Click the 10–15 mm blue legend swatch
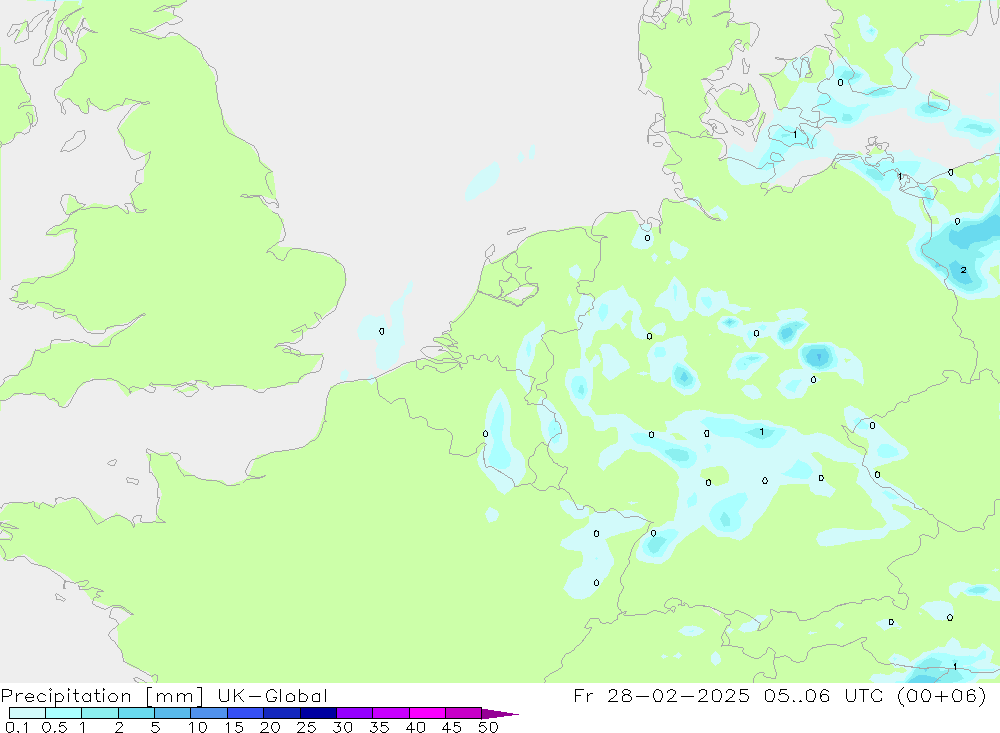Screen dimensions: 1000x733 (209, 713)
